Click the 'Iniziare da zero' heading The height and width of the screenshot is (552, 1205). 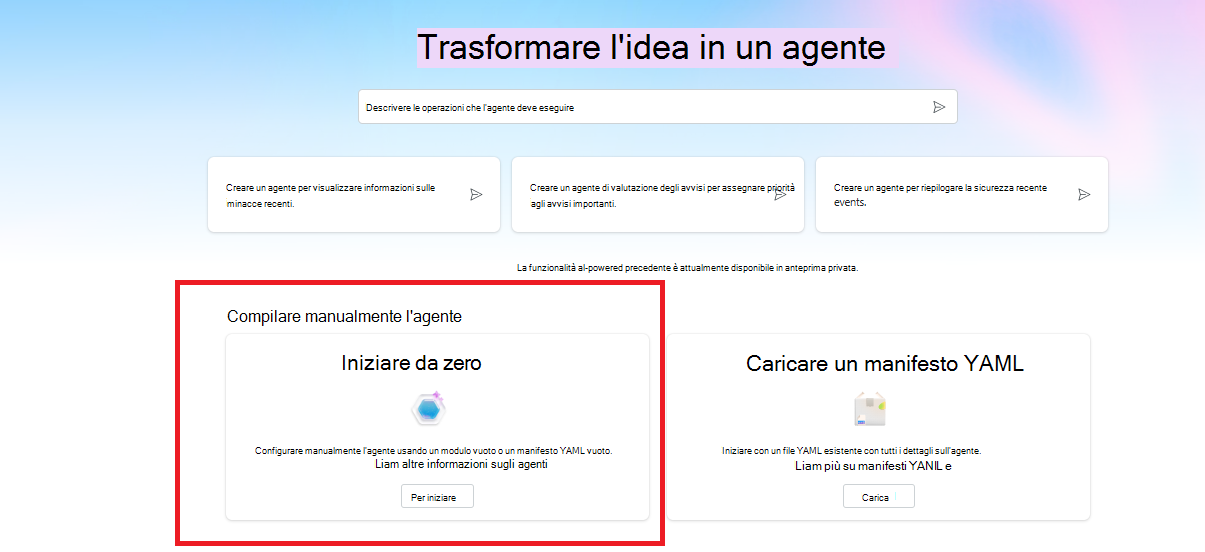[x=411, y=363]
